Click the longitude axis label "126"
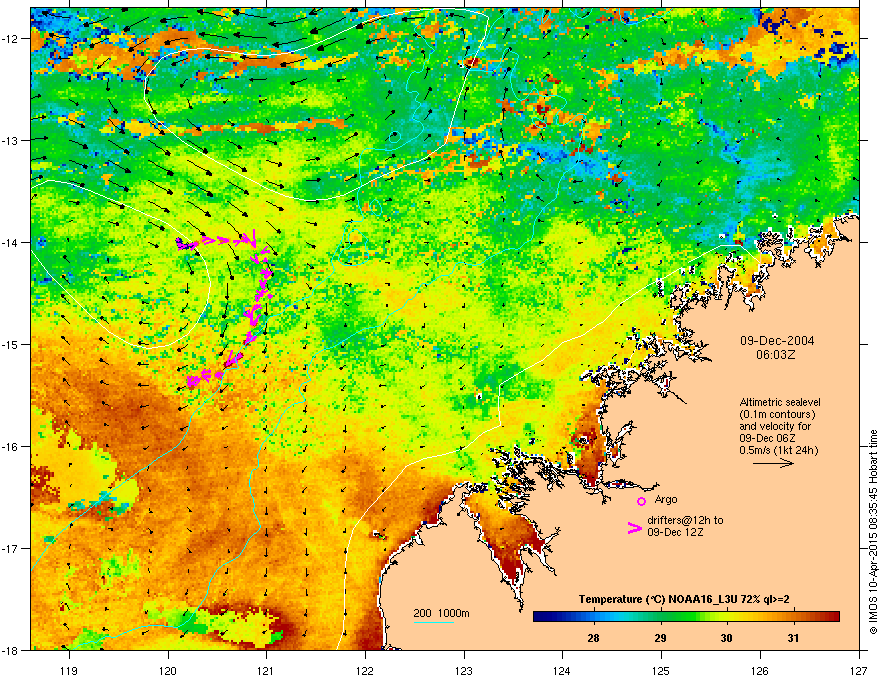The image size is (880, 680). point(760,670)
